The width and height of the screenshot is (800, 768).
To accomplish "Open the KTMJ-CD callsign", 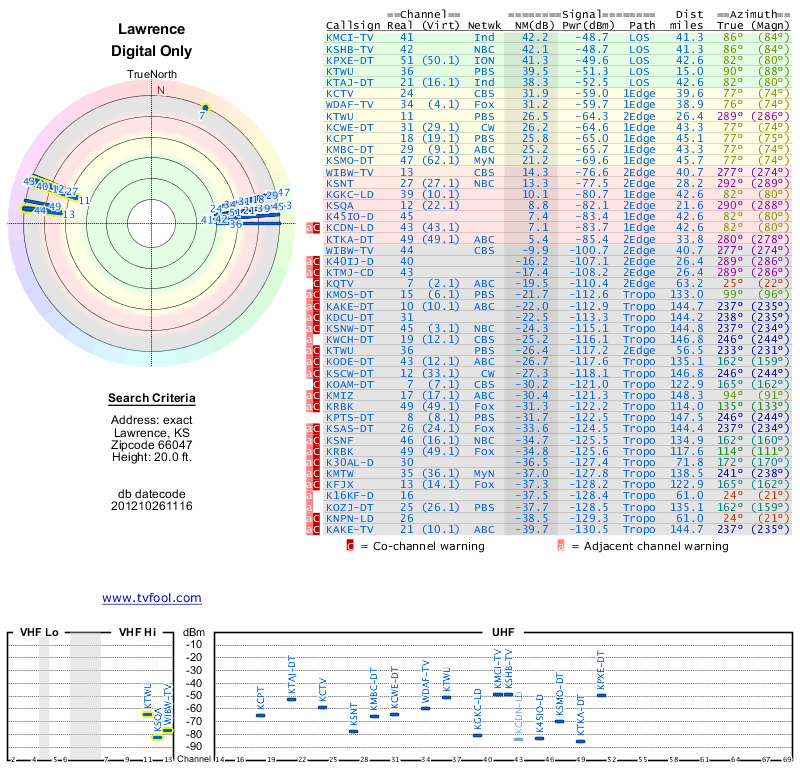I will pyautogui.click(x=350, y=272).
